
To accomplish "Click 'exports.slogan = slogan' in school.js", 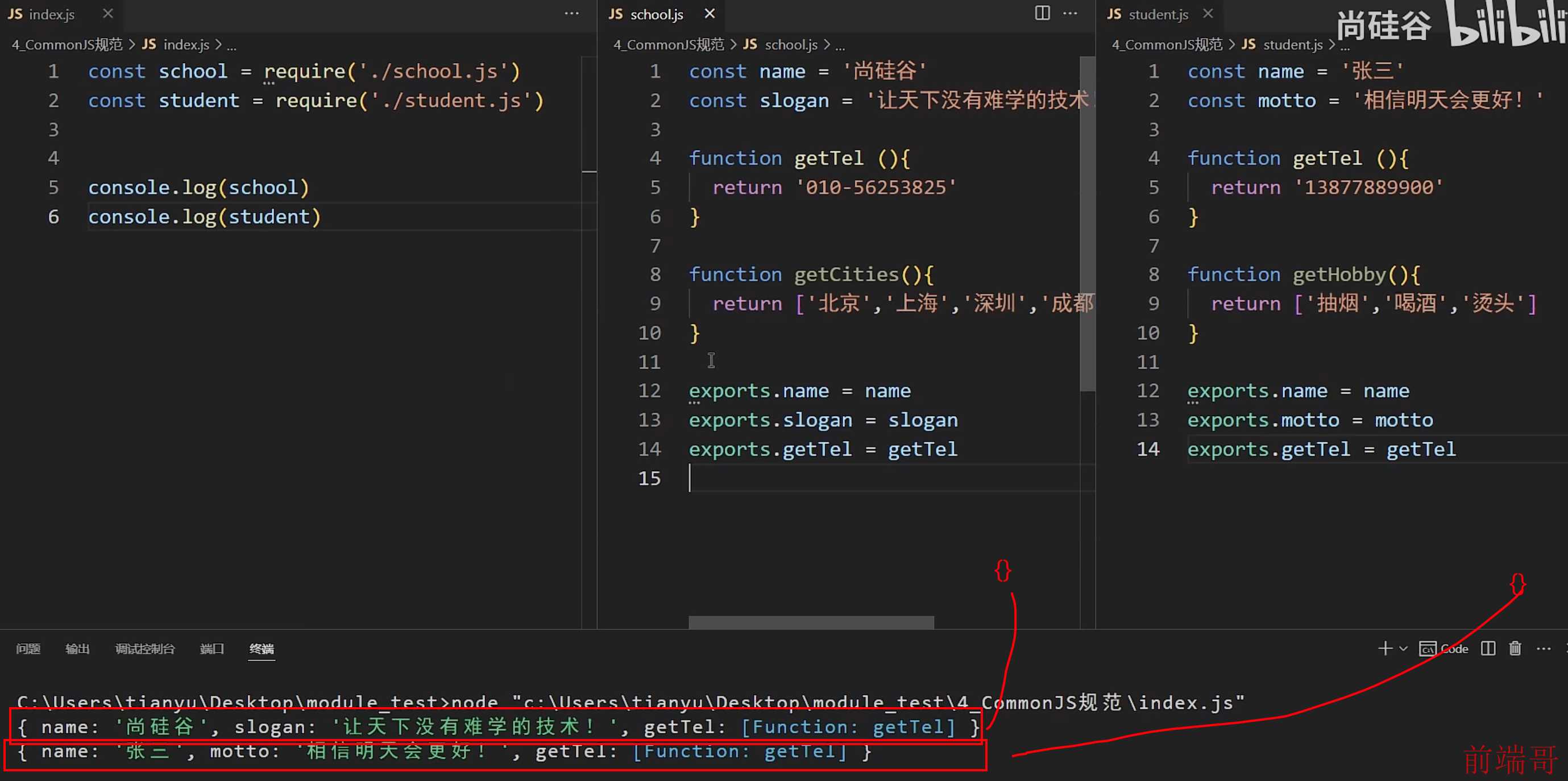I will [824, 420].
